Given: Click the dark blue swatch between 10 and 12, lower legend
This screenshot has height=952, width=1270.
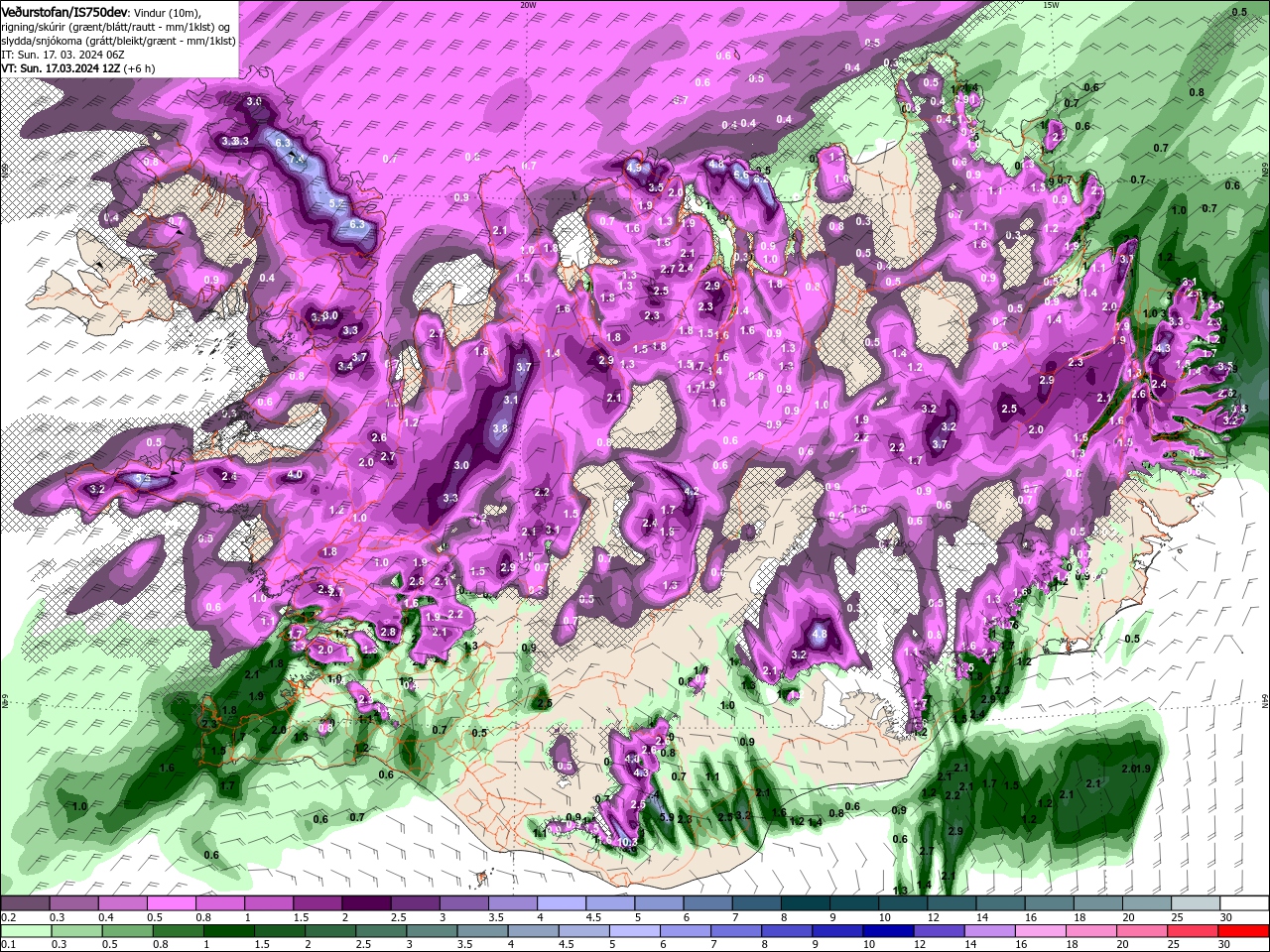Looking at the screenshot, I should (x=886, y=930).
